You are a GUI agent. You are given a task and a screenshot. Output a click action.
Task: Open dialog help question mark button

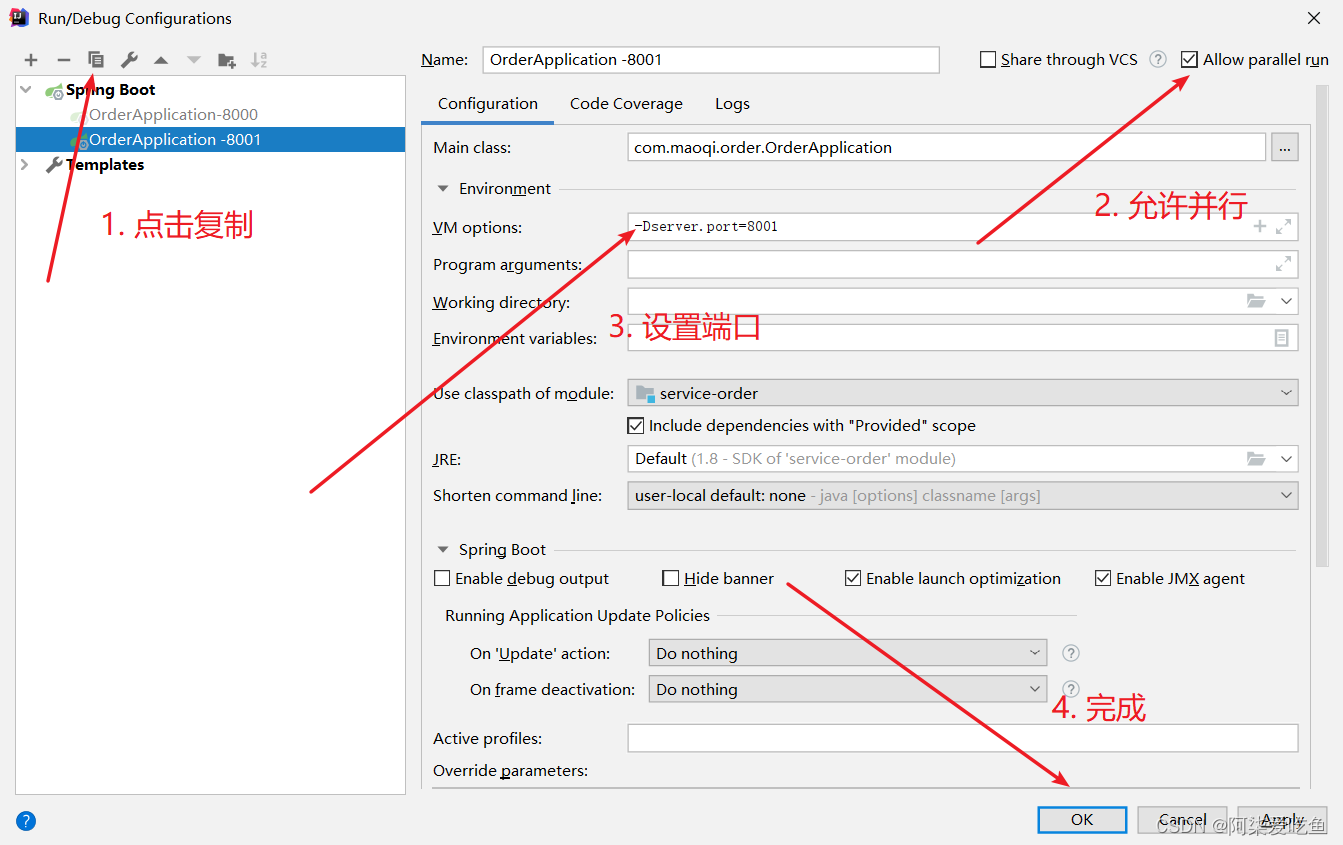[26, 821]
